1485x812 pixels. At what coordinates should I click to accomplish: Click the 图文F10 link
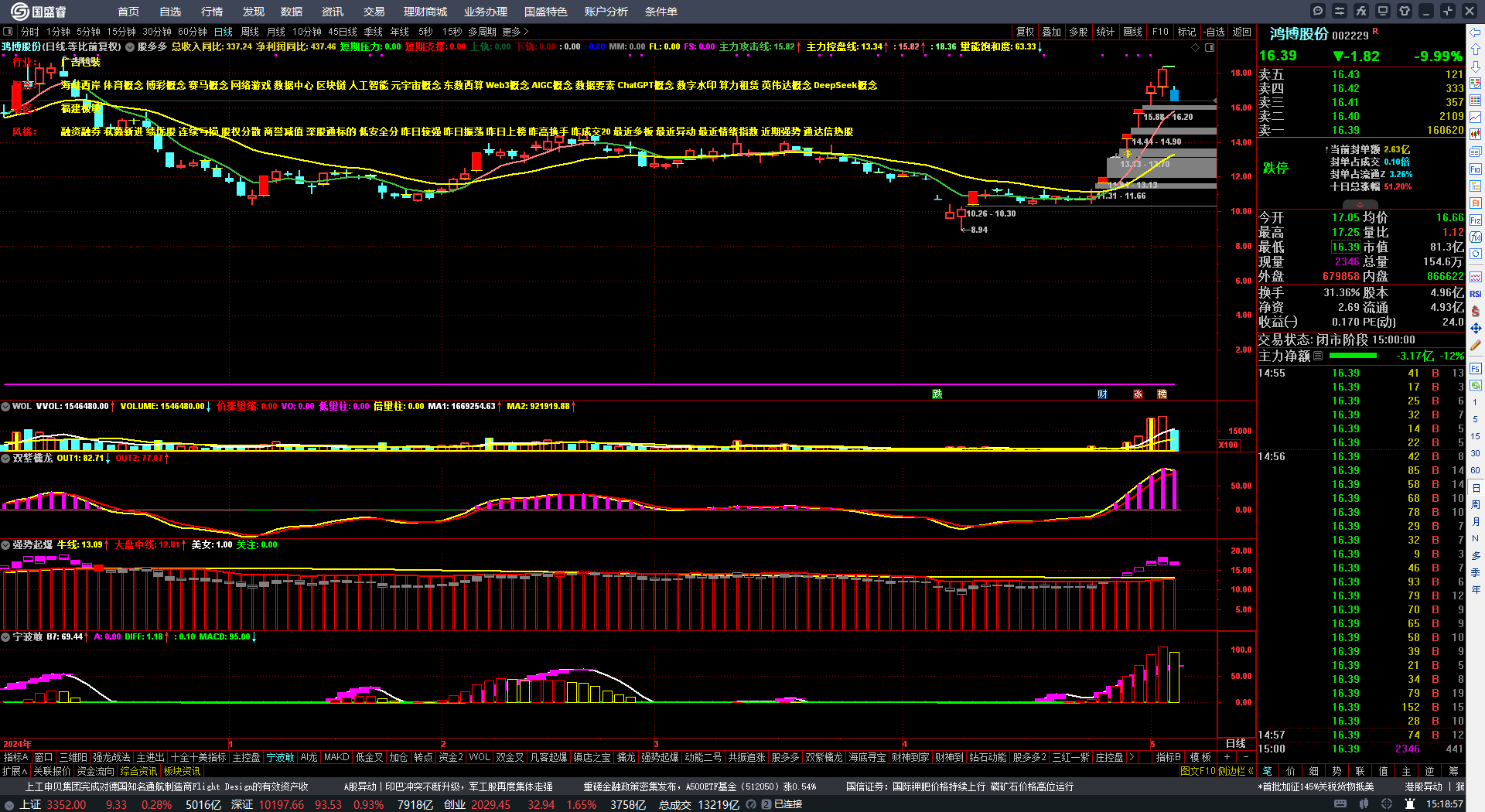point(1198,771)
